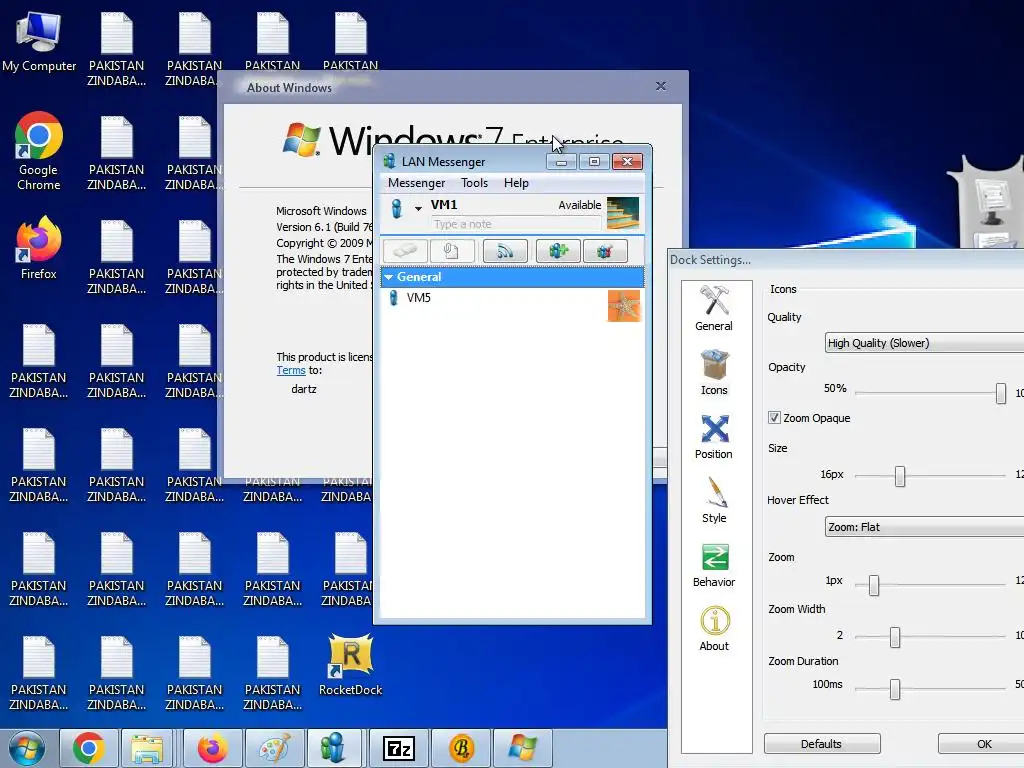Click the Available status text
1024x768 pixels.
click(579, 205)
